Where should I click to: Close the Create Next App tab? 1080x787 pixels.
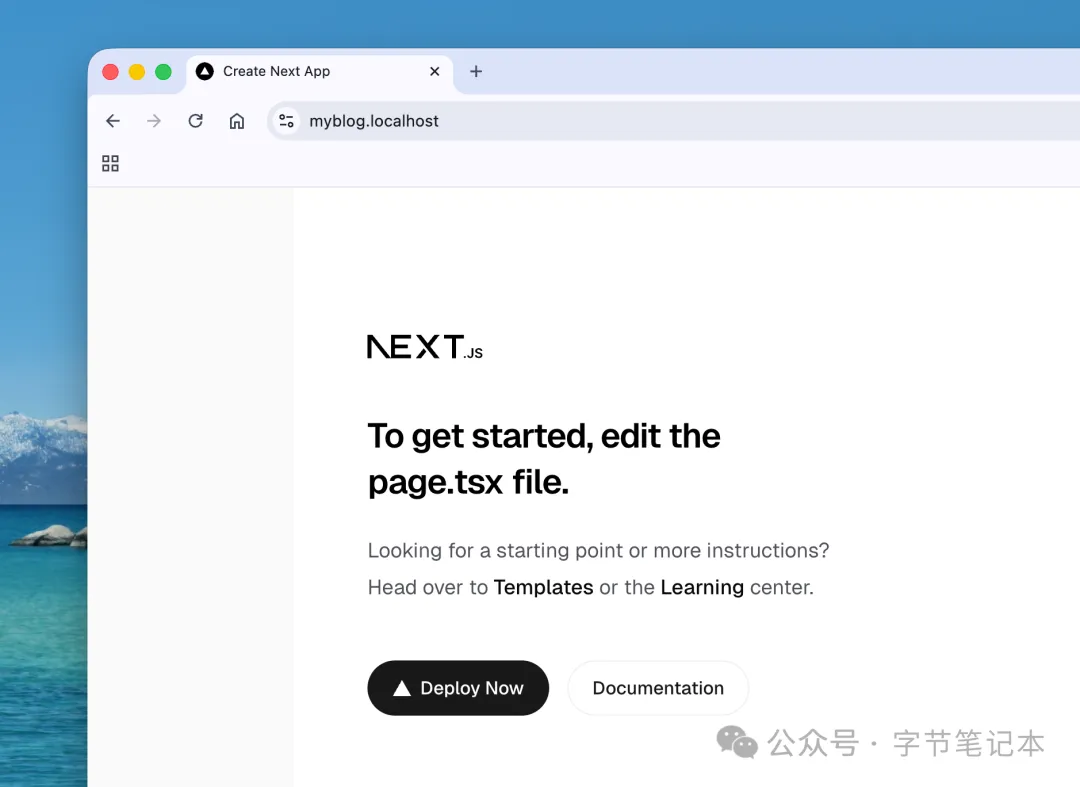click(435, 71)
